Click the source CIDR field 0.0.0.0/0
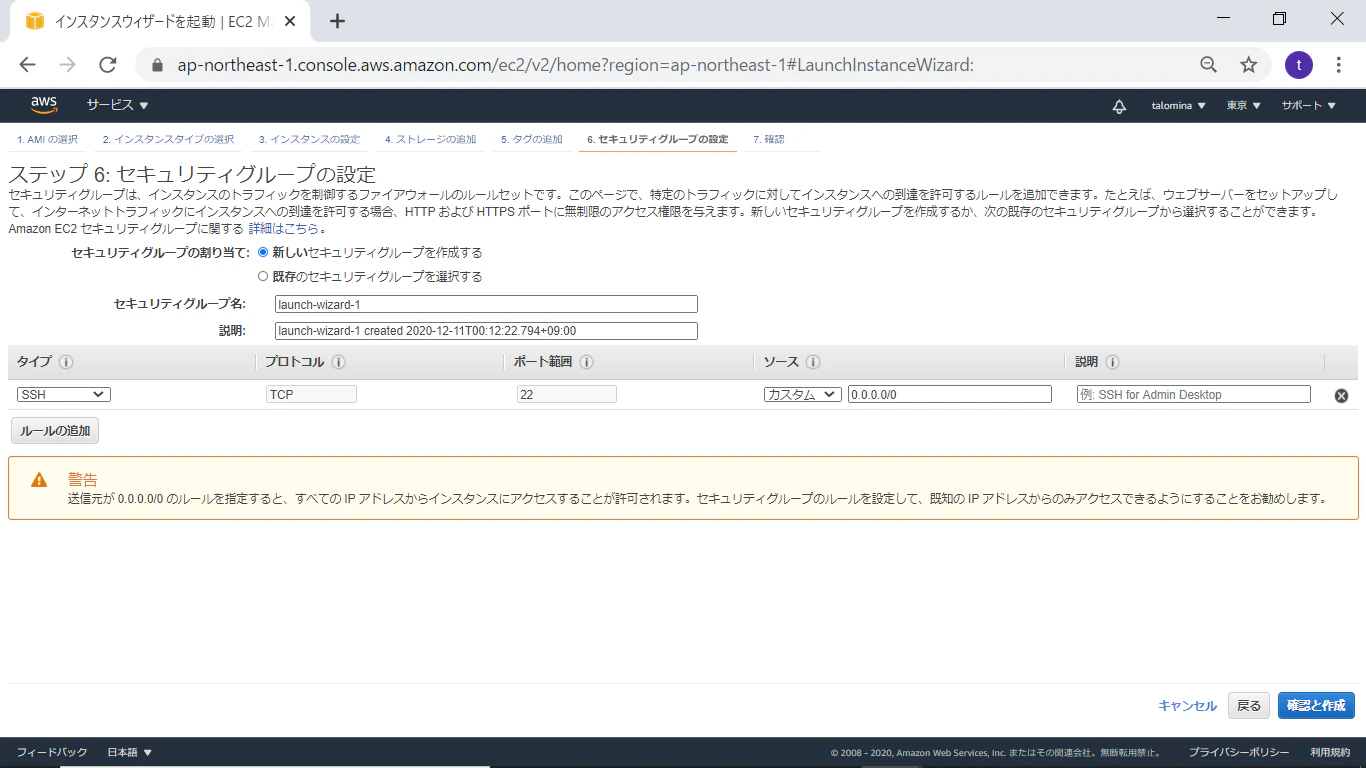Screen dimensions: 1366x768 (x=950, y=395)
